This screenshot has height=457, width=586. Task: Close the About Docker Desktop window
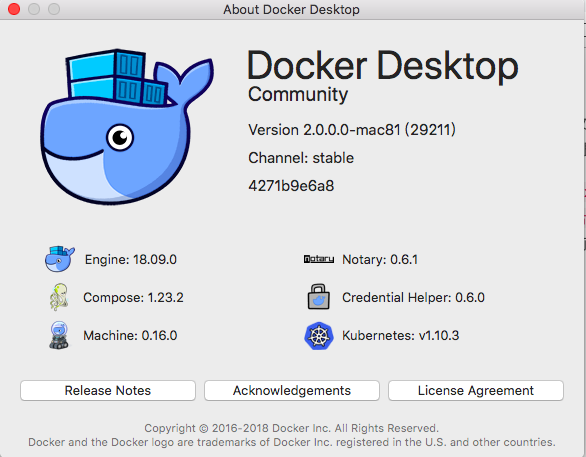[14, 9]
